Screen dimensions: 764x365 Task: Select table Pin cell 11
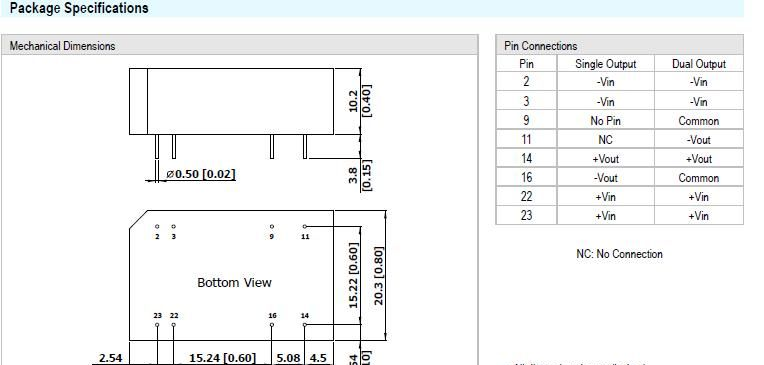click(526, 139)
